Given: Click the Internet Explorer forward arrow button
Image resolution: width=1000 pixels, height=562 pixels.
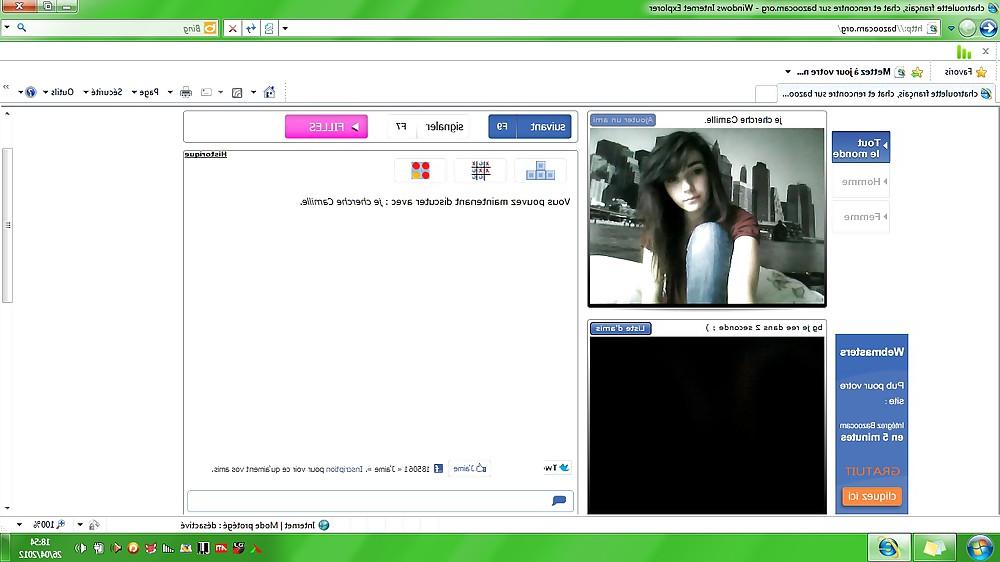Looking at the screenshot, I should pyautogui.click(x=967, y=28).
